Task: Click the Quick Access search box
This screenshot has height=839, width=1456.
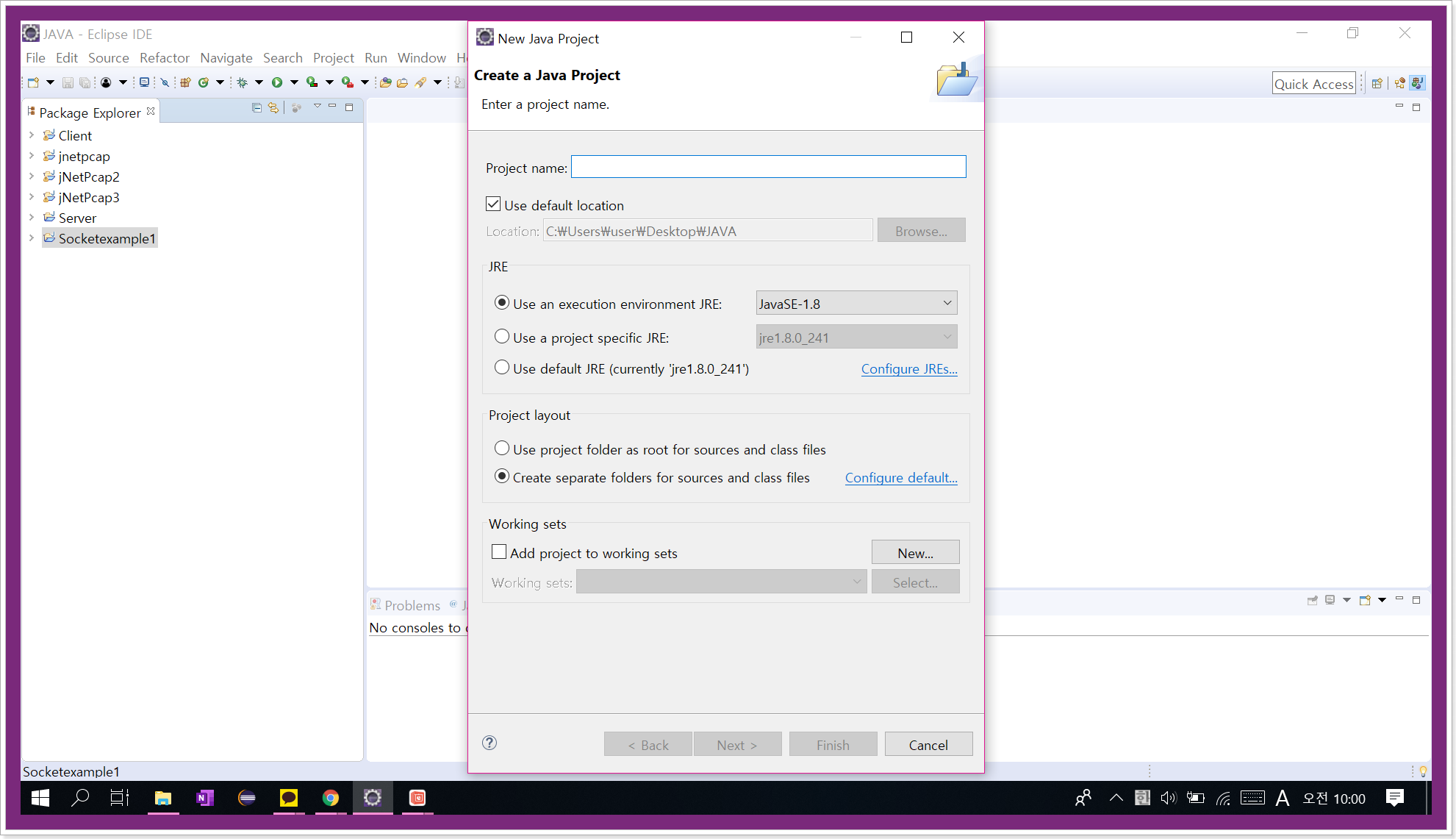Action: coord(1314,84)
